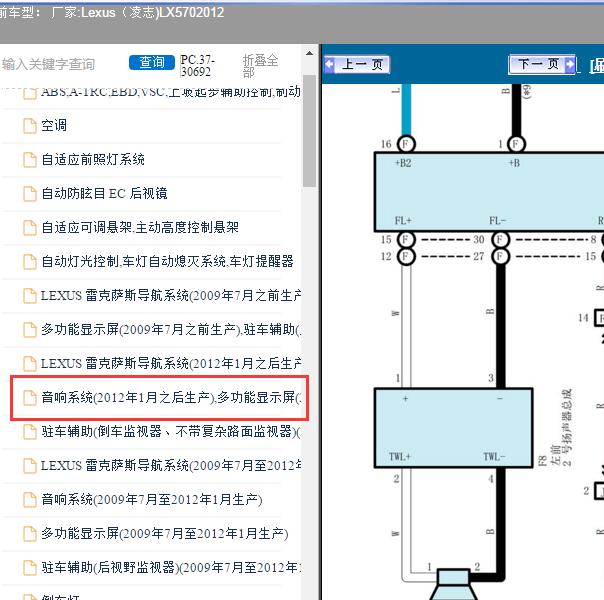Click the PC.37-30692 label
The width and height of the screenshot is (604, 600).
[x=197, y=65]
